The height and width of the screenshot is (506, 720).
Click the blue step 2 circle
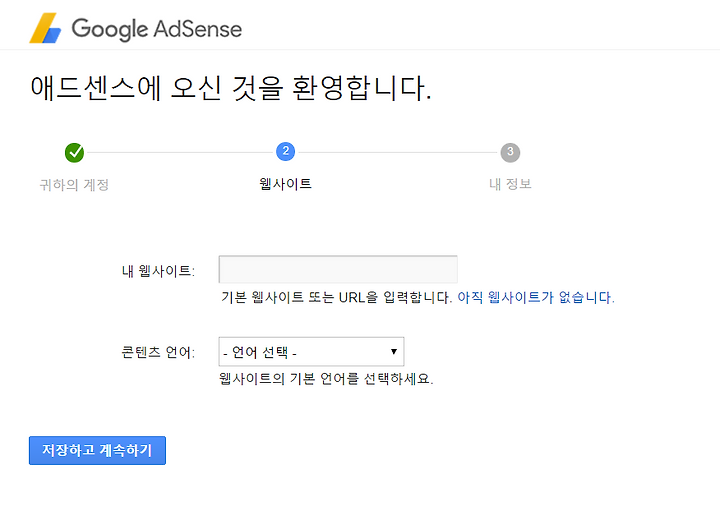(x=286, y=152)
